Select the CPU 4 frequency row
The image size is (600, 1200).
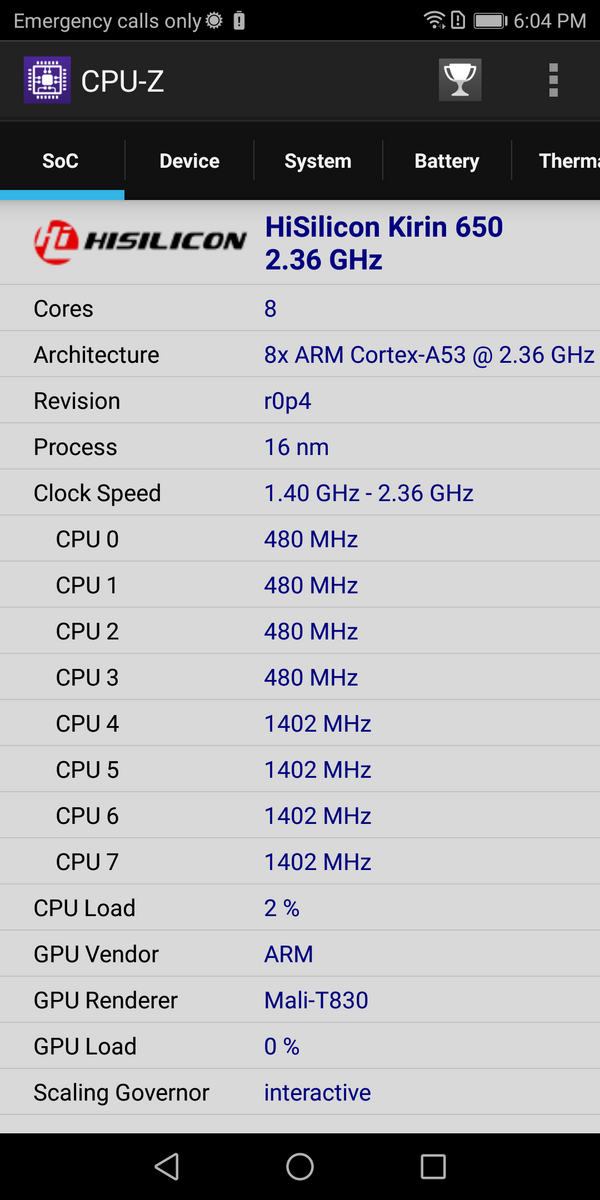point(300,724)
